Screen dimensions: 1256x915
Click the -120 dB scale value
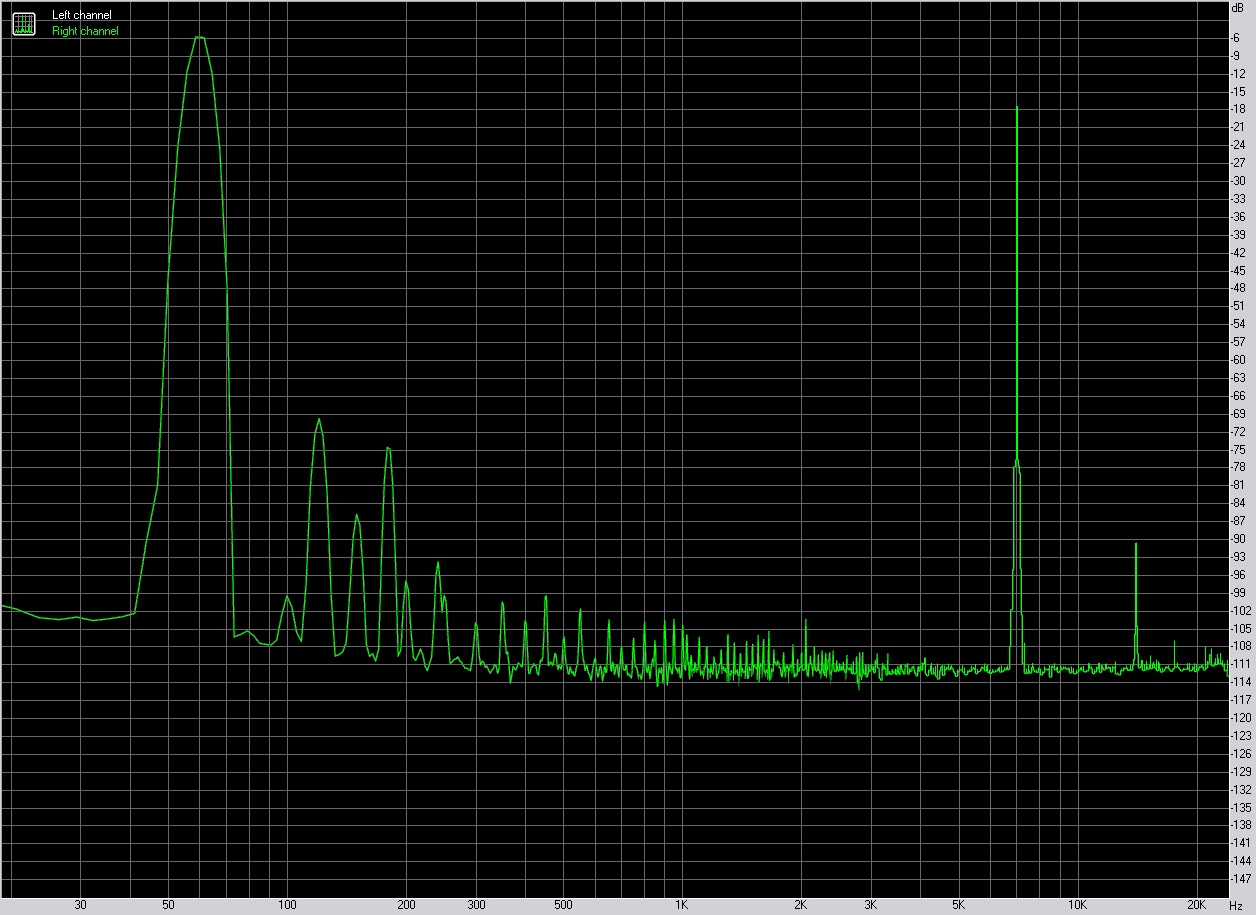1242,718
